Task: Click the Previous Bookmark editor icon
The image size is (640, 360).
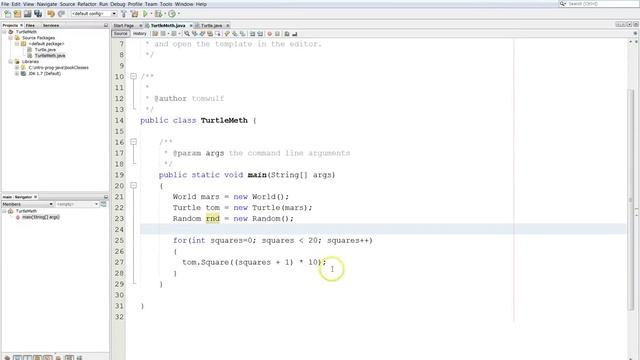Action: click(227, 33)
